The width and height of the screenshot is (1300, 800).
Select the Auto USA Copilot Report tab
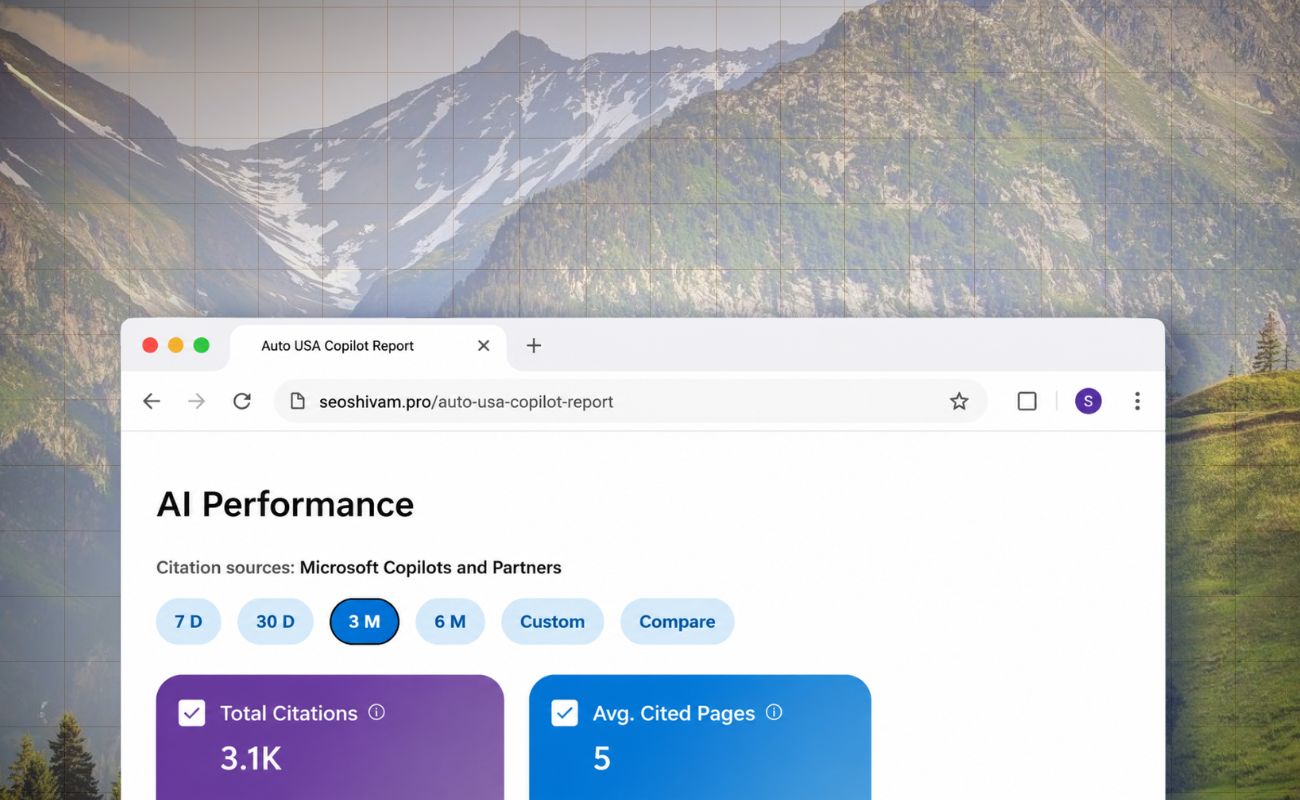pyautogui.click(x=368, y=346)
